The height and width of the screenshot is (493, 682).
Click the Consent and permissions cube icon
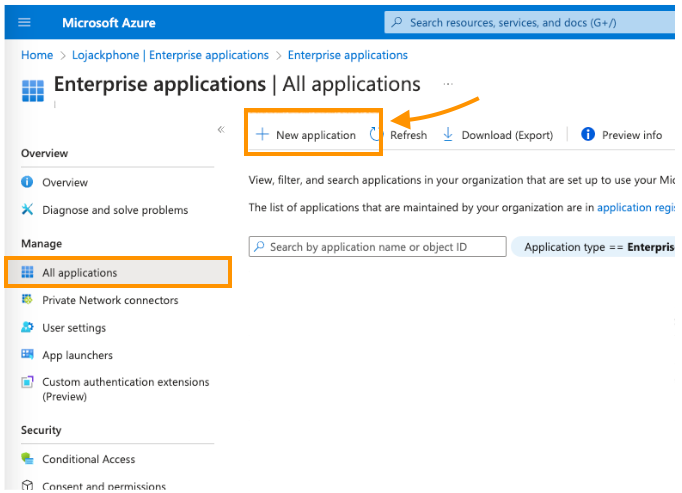click(27, 485)
